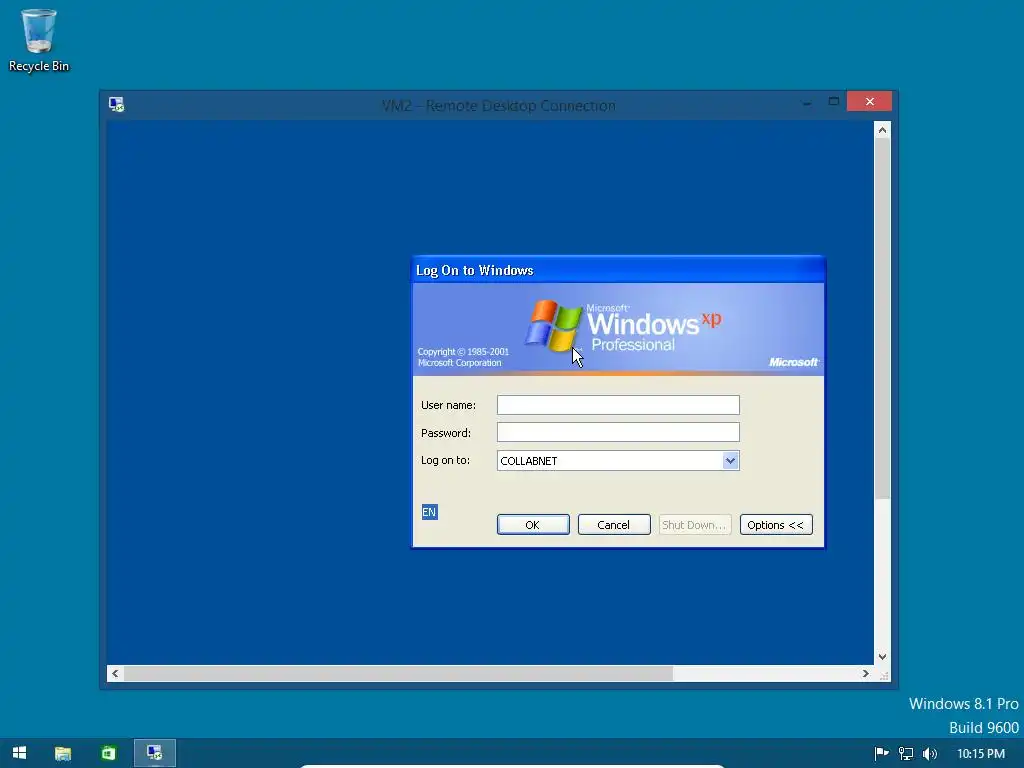Click the Log On to Windows title bar
The width and height of the screenshot is (1024, 768).
click(x=618, y=270)
